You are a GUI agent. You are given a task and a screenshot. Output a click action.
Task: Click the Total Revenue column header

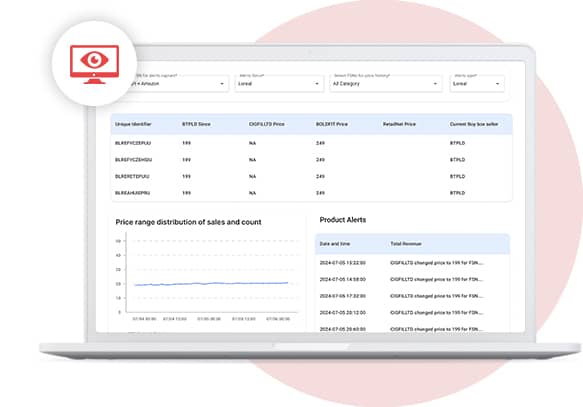click(x=406, y=244)
